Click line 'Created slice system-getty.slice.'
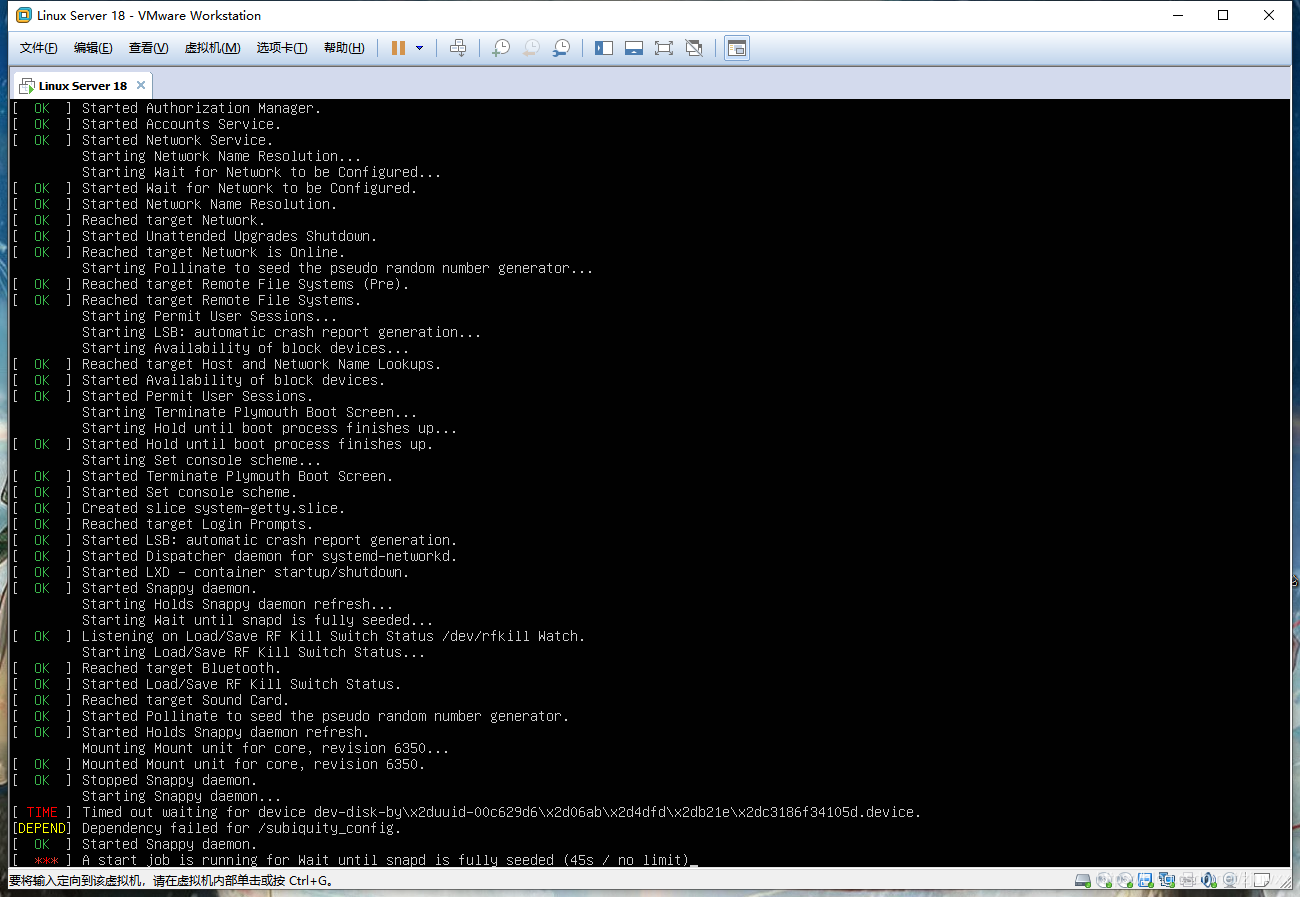Viewport: 1300px width, 897px height. pos(213,508)
